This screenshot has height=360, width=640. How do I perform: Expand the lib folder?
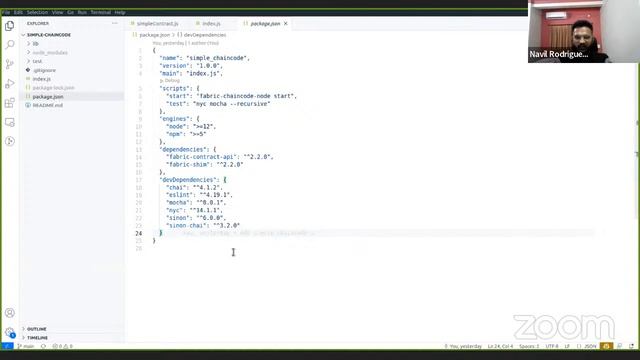click(36, 44)
